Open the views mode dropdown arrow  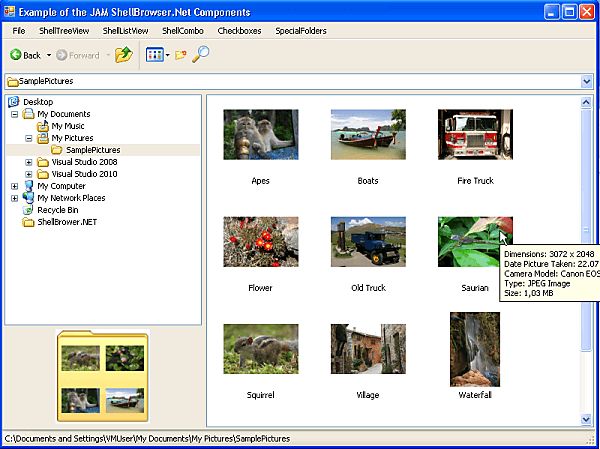click(x=167, y=55)
